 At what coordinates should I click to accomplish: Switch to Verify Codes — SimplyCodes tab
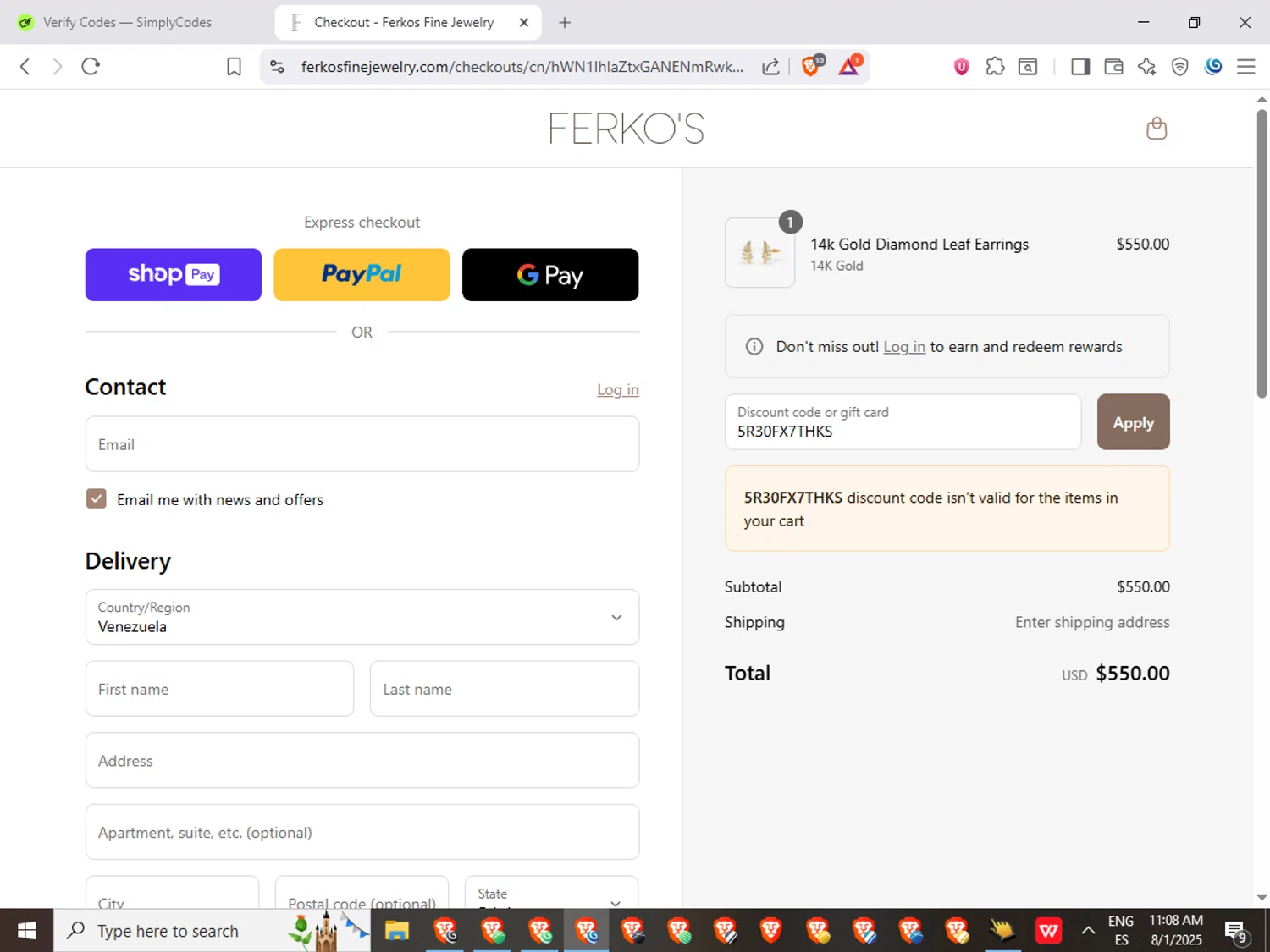pos(127,23)
